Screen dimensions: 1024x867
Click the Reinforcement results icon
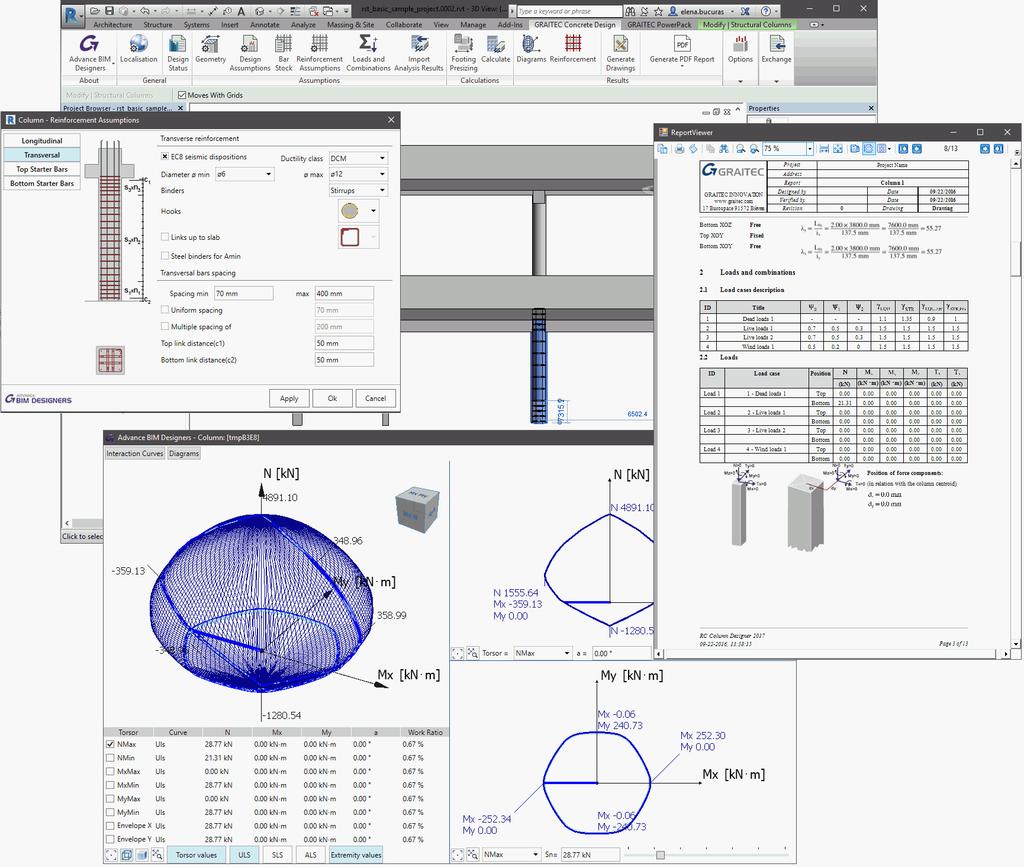pyautogui.click(x=573, y=44)
